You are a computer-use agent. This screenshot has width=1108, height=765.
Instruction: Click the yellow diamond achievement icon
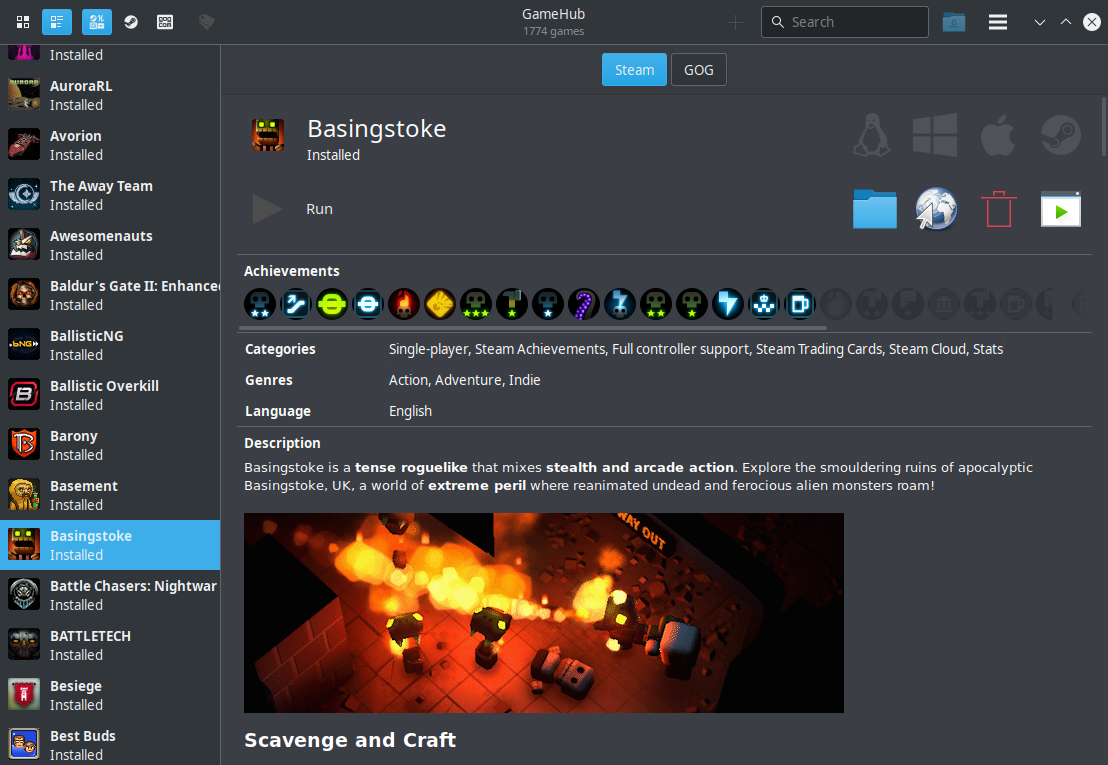pyautogui.click(x=440, y=304)
